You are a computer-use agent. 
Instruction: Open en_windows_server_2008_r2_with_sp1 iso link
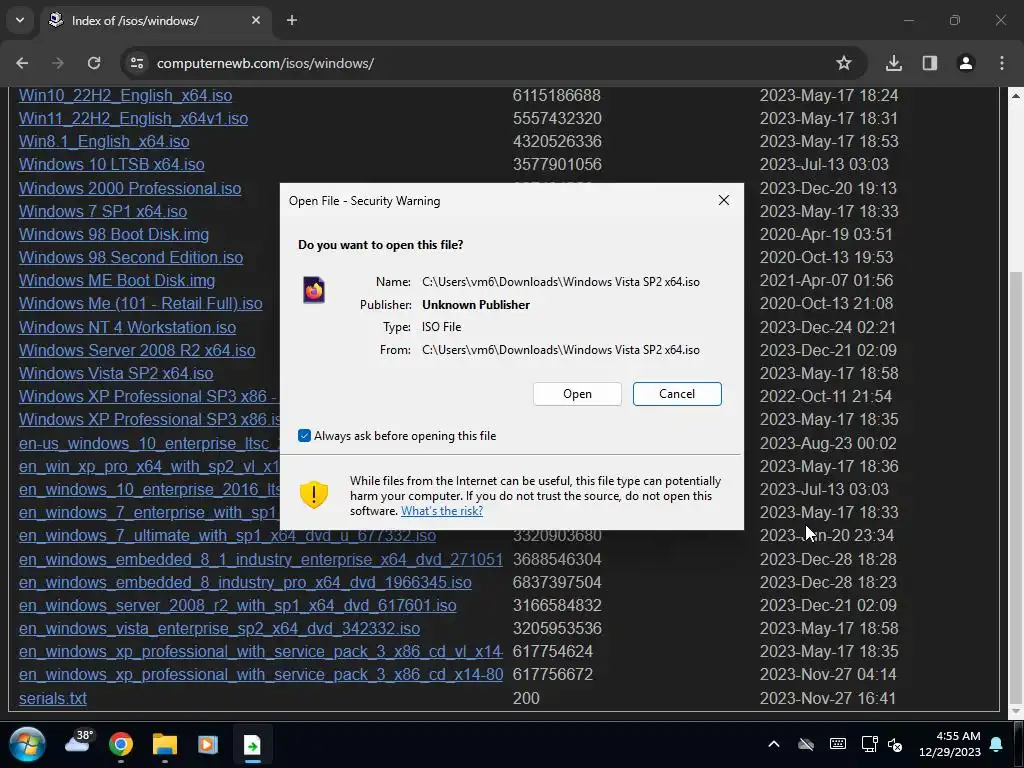click(238, 605)
